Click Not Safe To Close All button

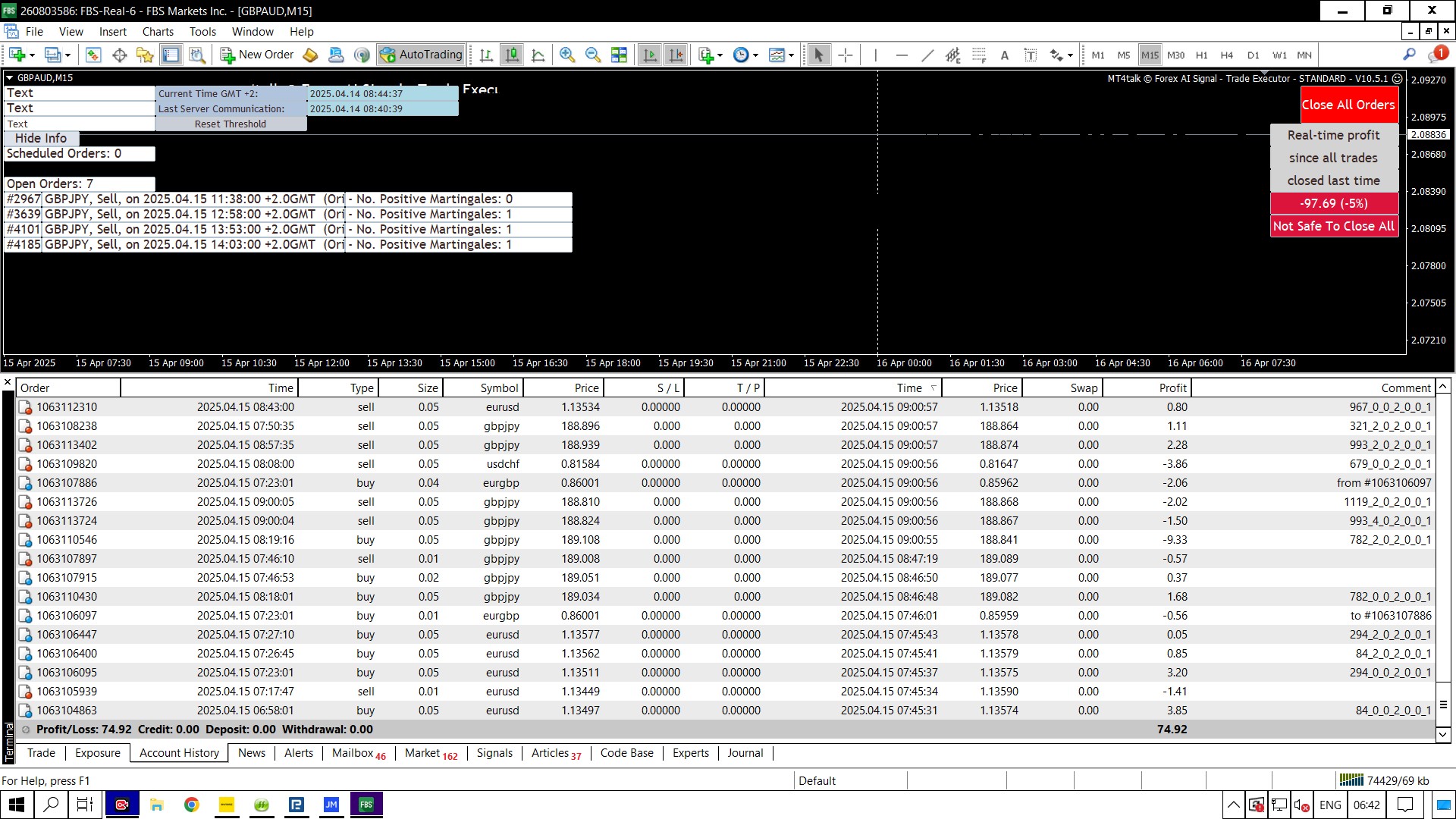[x=1334, y=226]
